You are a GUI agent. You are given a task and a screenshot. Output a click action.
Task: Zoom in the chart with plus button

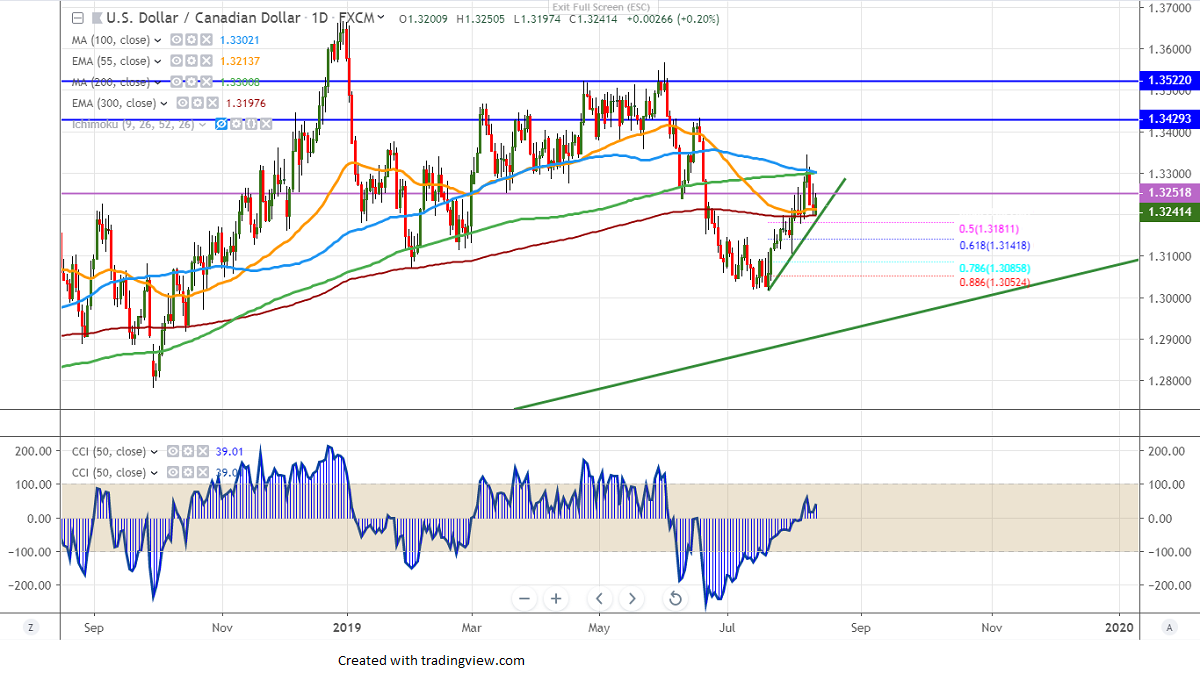(556, 599)
